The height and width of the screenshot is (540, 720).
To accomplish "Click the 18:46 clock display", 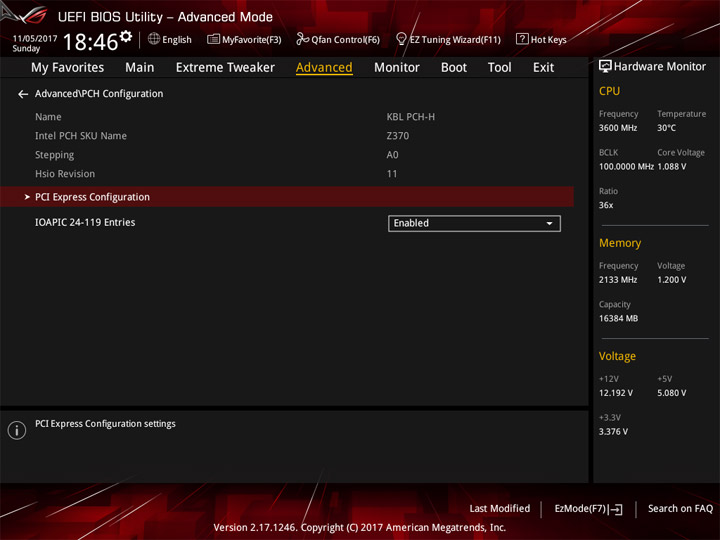I will click(x=90, y=42).
